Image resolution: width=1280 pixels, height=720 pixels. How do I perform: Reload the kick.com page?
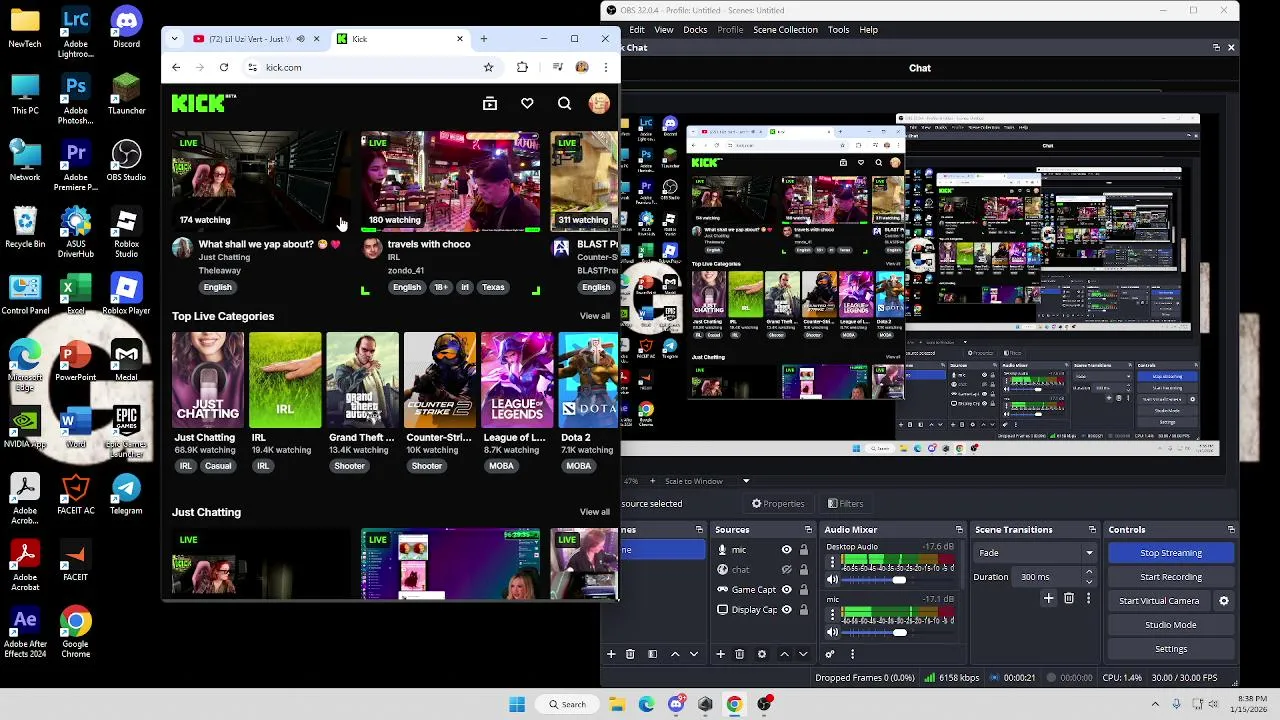[224, 67]
